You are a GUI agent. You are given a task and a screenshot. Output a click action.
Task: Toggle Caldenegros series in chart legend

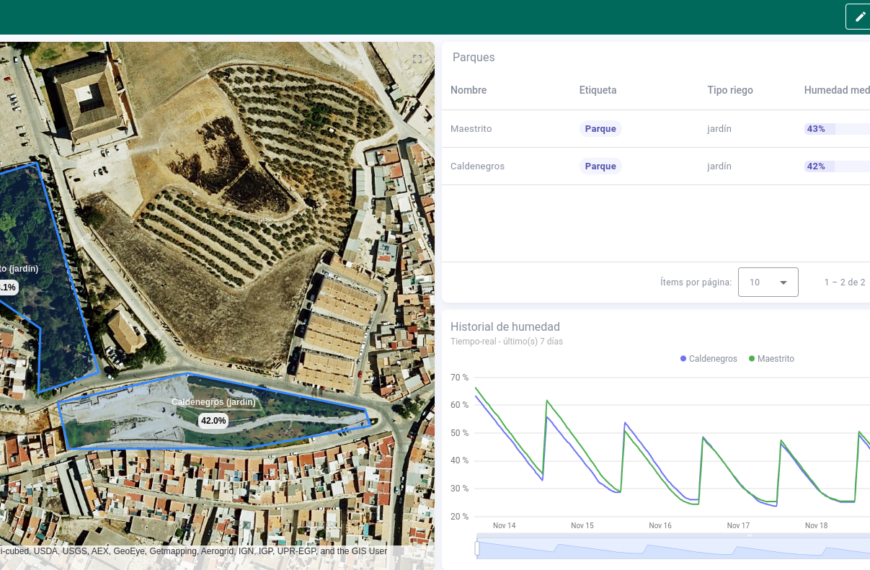click(x=712, y=358)
